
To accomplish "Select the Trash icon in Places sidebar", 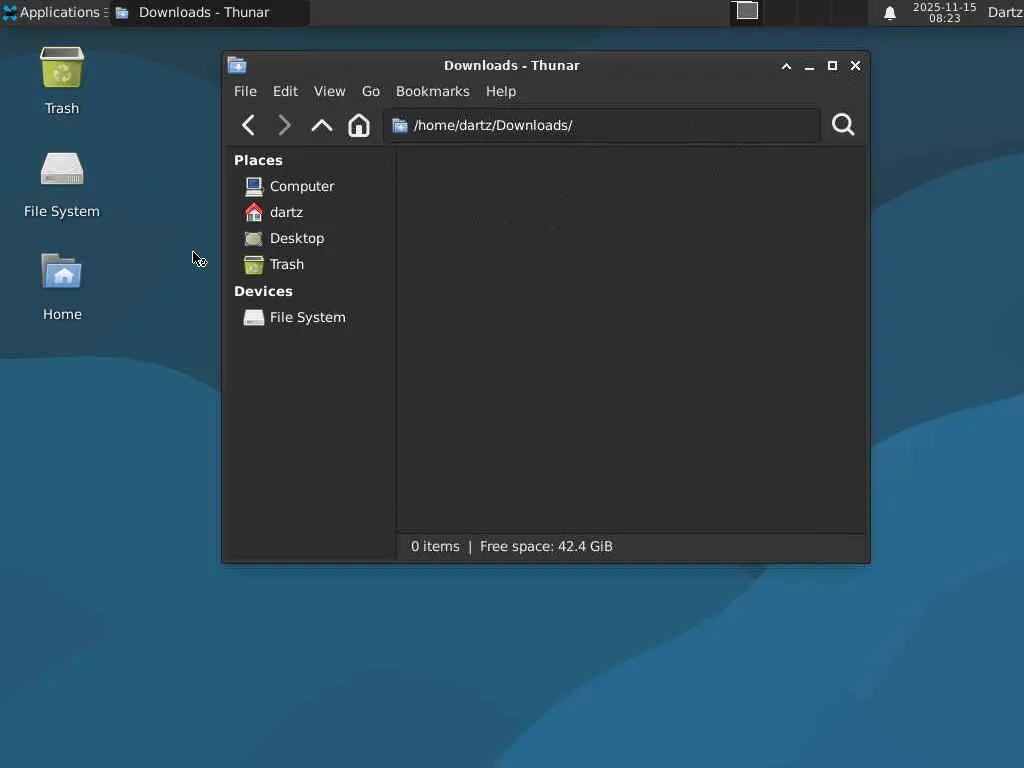I will pos(253,264).
